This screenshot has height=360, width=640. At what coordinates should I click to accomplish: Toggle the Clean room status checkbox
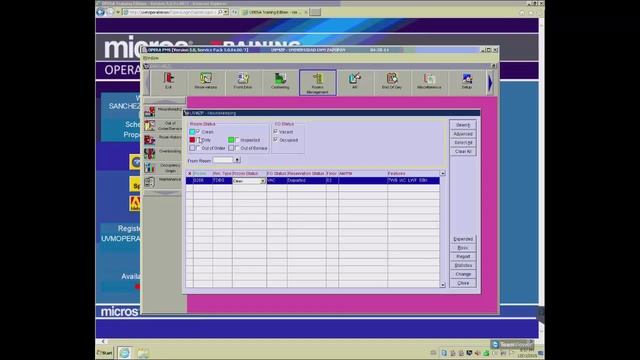coord(198,131)
